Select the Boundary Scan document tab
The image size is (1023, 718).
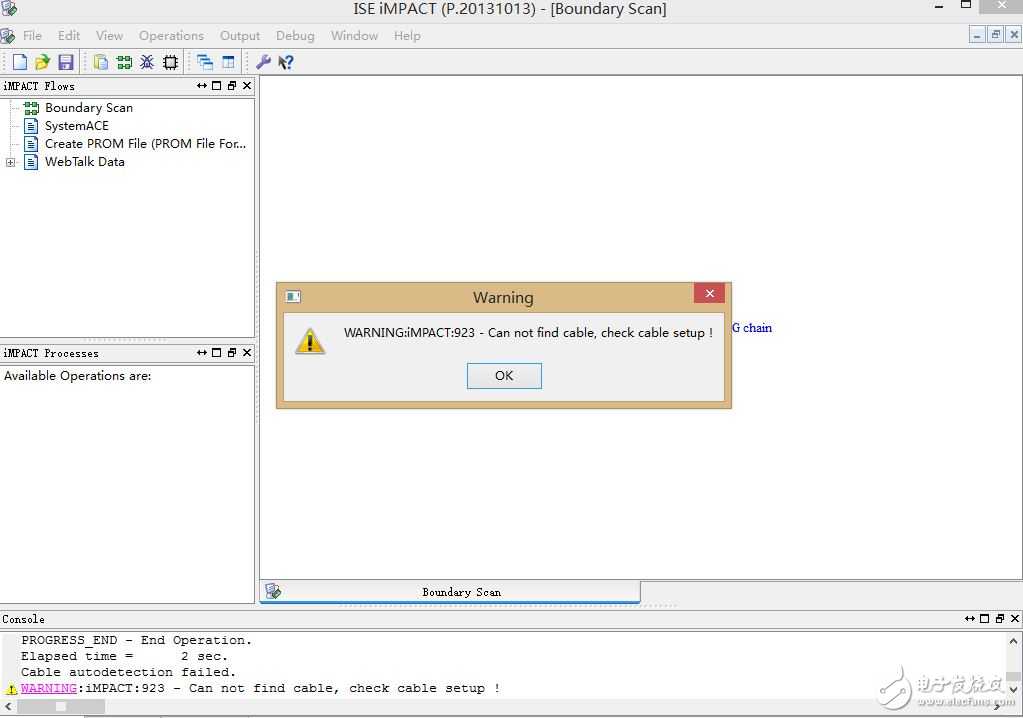450,592
